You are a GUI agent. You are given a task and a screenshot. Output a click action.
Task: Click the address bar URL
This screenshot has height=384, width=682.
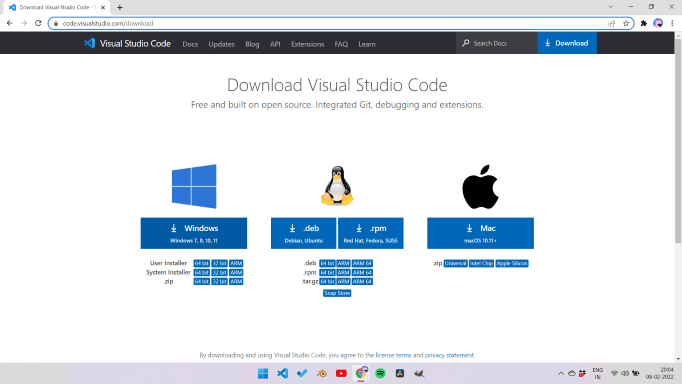pyautogui.click(x=108, y=23)
